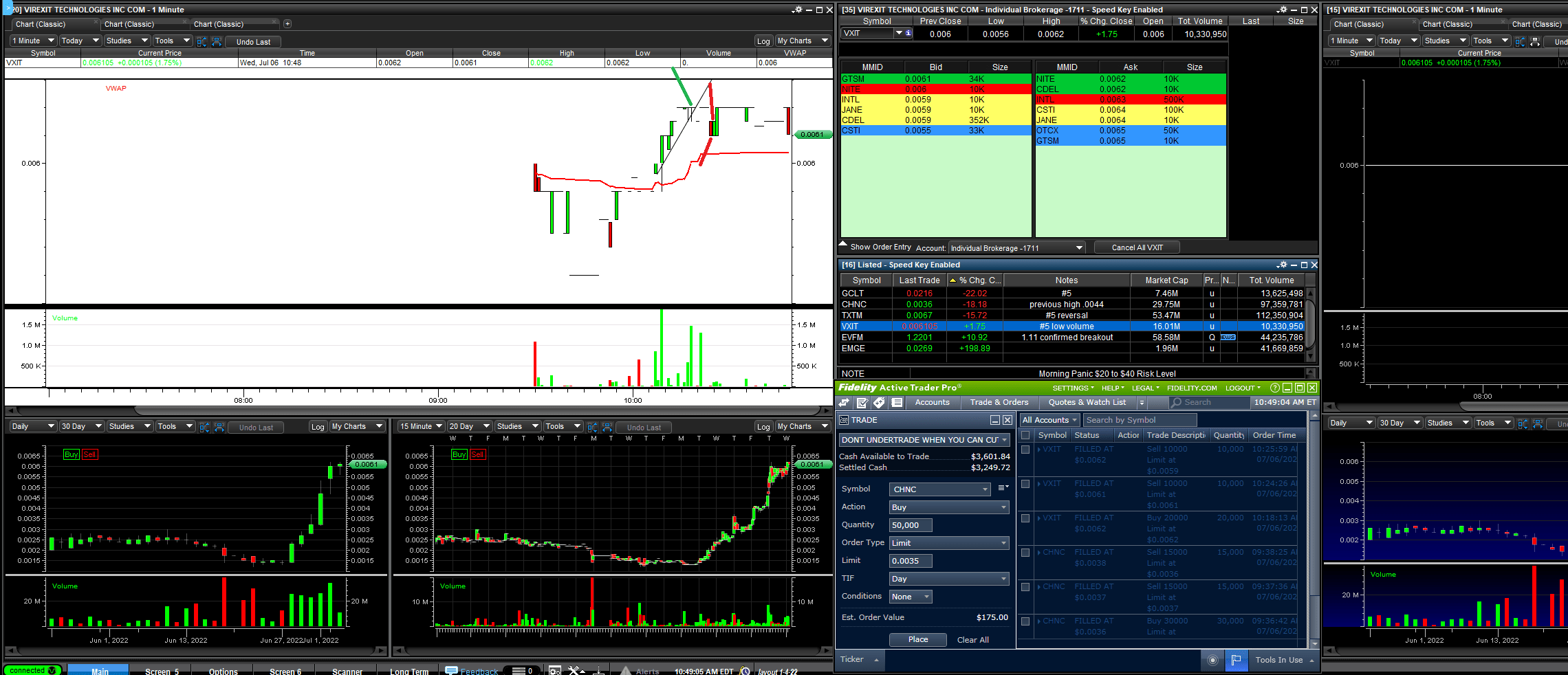
Task: Click Cancel All VXIT button
Action: [x=1137, y=247]
